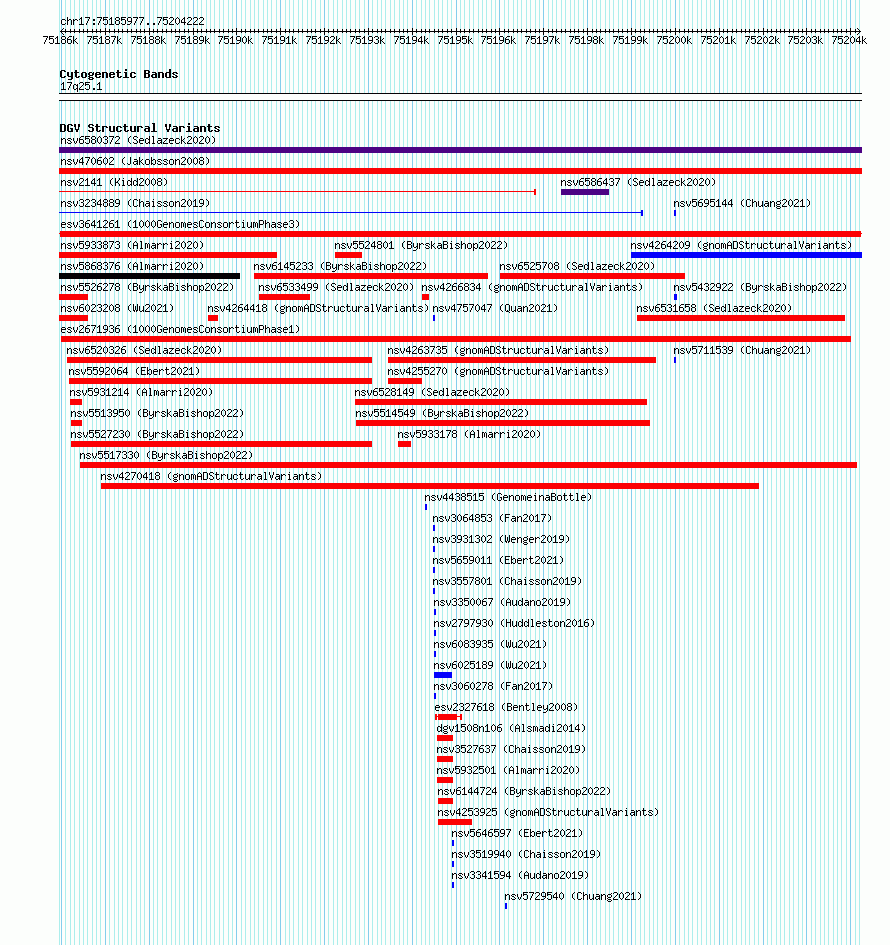Click nsv4264418 (gnomADStructuralVariants) label
The width and height of the screenshot is (890, 945).
318,309
